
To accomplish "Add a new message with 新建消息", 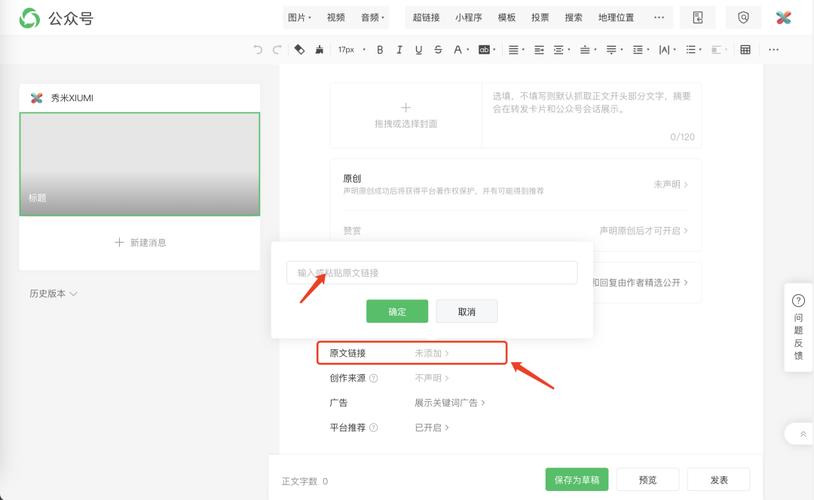I will click(140, 242).
